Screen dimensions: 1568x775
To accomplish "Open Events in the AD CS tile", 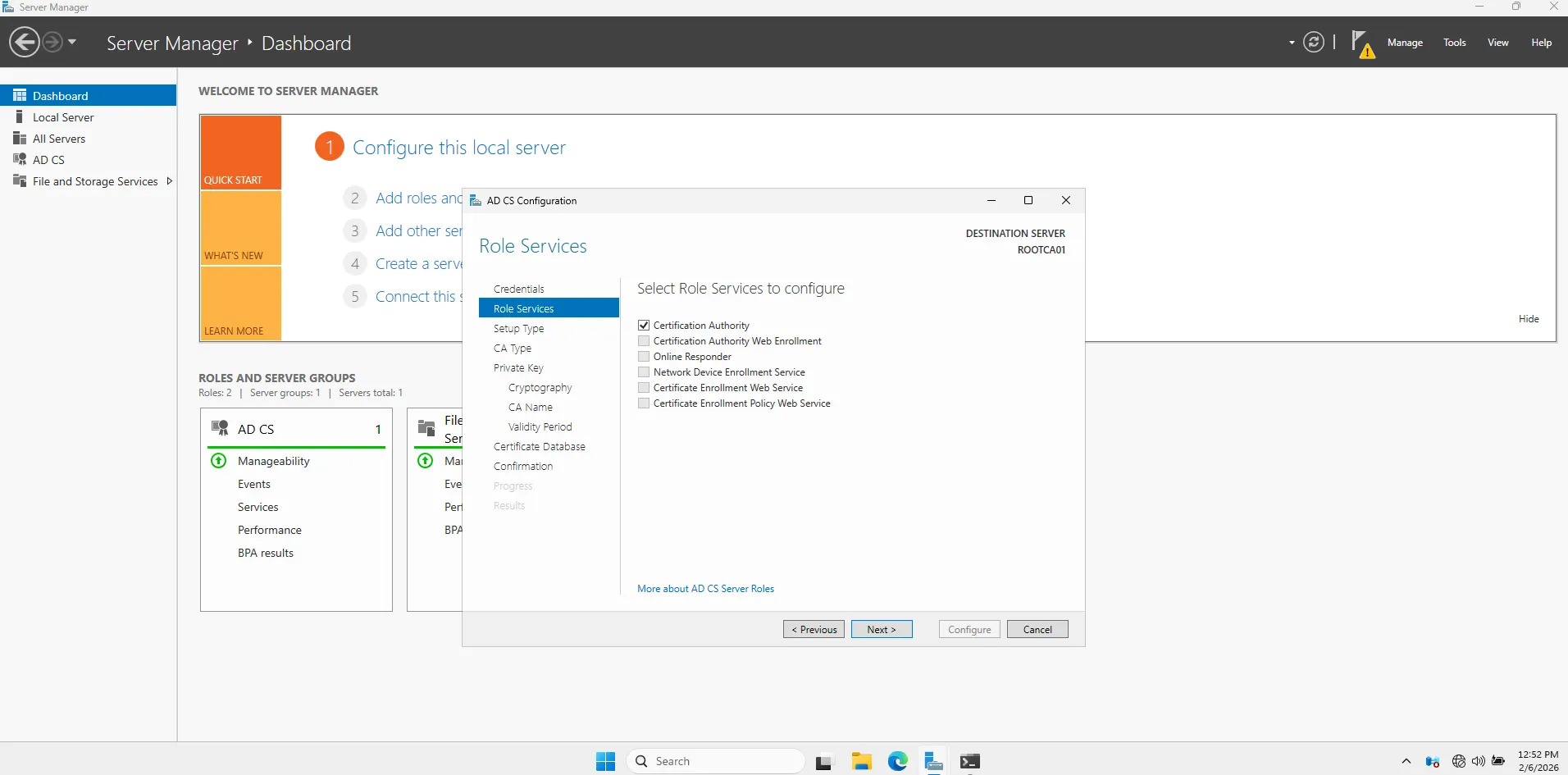I will coord(254,484).
